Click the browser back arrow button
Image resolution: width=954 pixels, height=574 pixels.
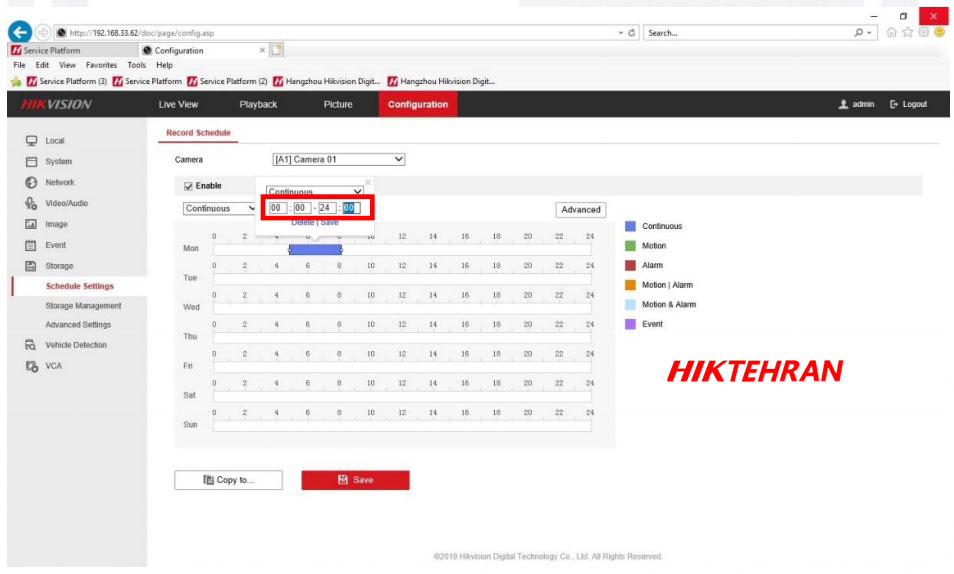tap(19, 32)
